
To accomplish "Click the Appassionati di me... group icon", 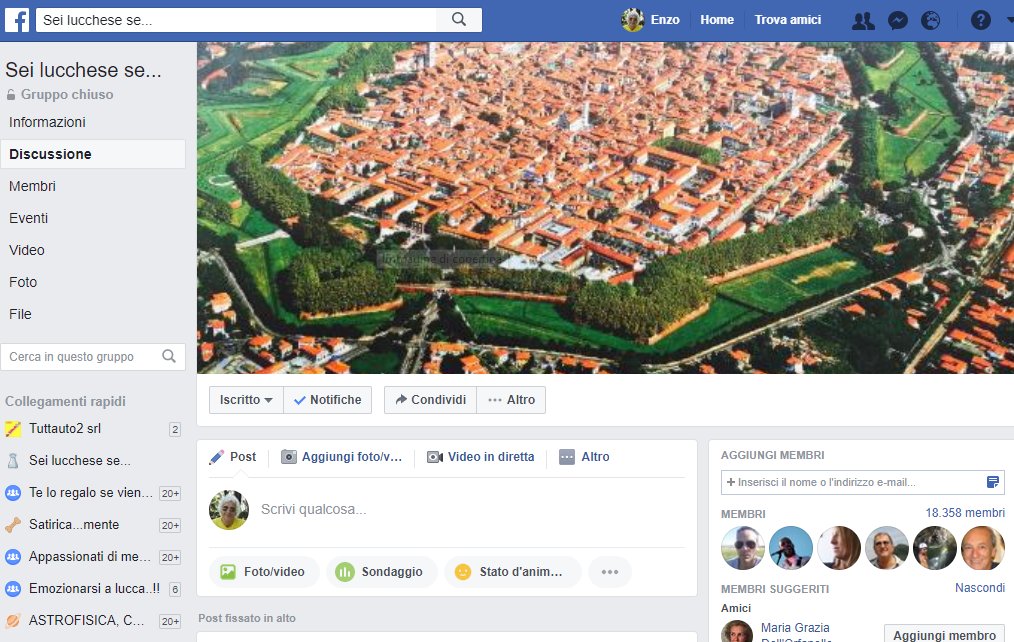I will click(x=13, y=557).
